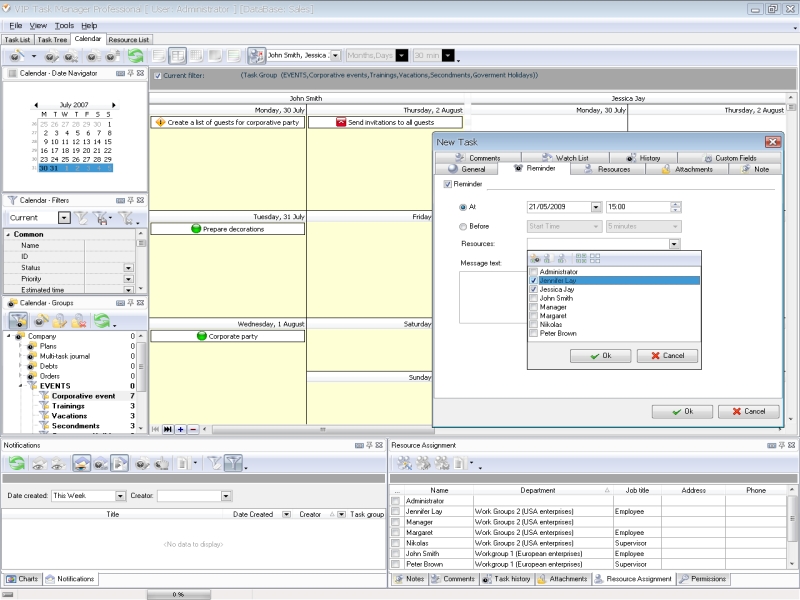The height and width of the screenshot is (600, 800).
Task: Click next month arrow in Date Navigator
Action: [x=114, y=105]
